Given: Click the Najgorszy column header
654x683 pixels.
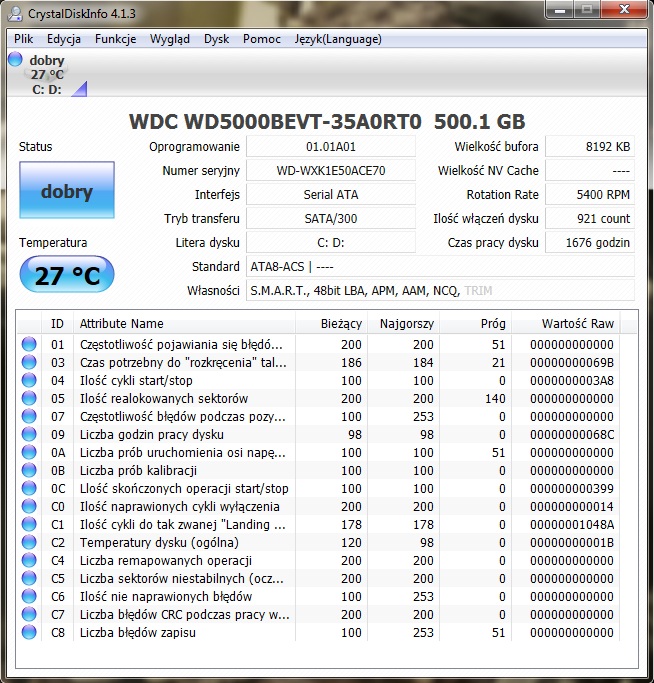Looking at the screenshot, I should coord(403,324).
